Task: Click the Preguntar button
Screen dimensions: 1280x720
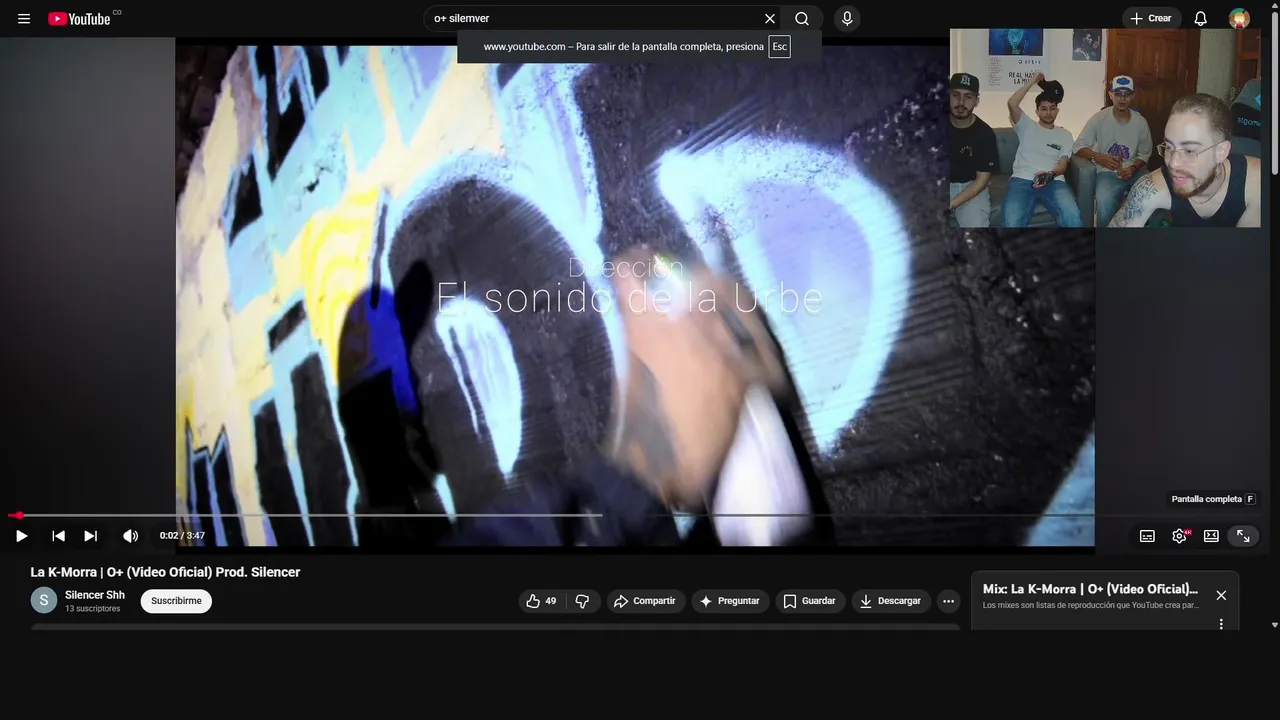Action: click(730, 601)
